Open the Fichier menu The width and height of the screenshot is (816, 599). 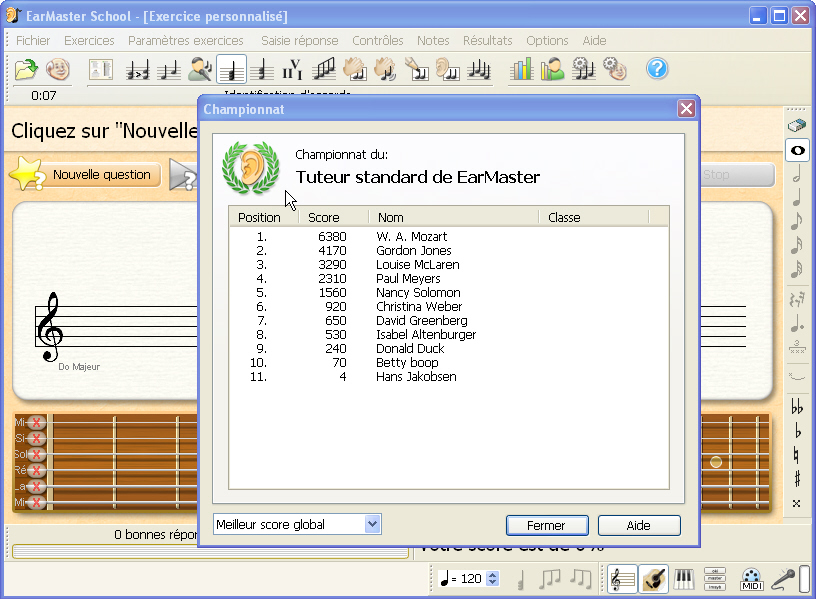[x=33, y=41]
